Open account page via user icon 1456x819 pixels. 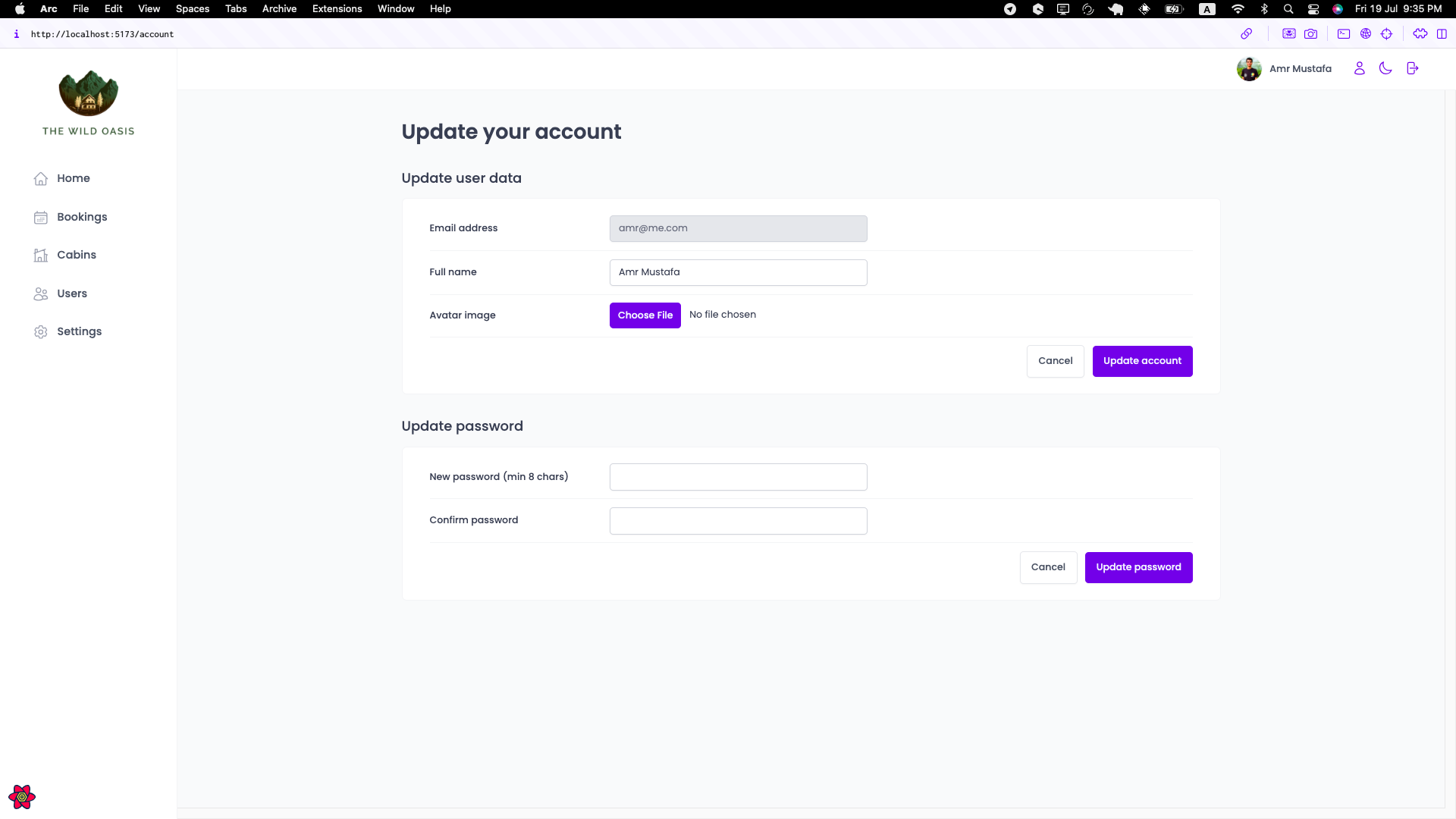point(1359,68)
